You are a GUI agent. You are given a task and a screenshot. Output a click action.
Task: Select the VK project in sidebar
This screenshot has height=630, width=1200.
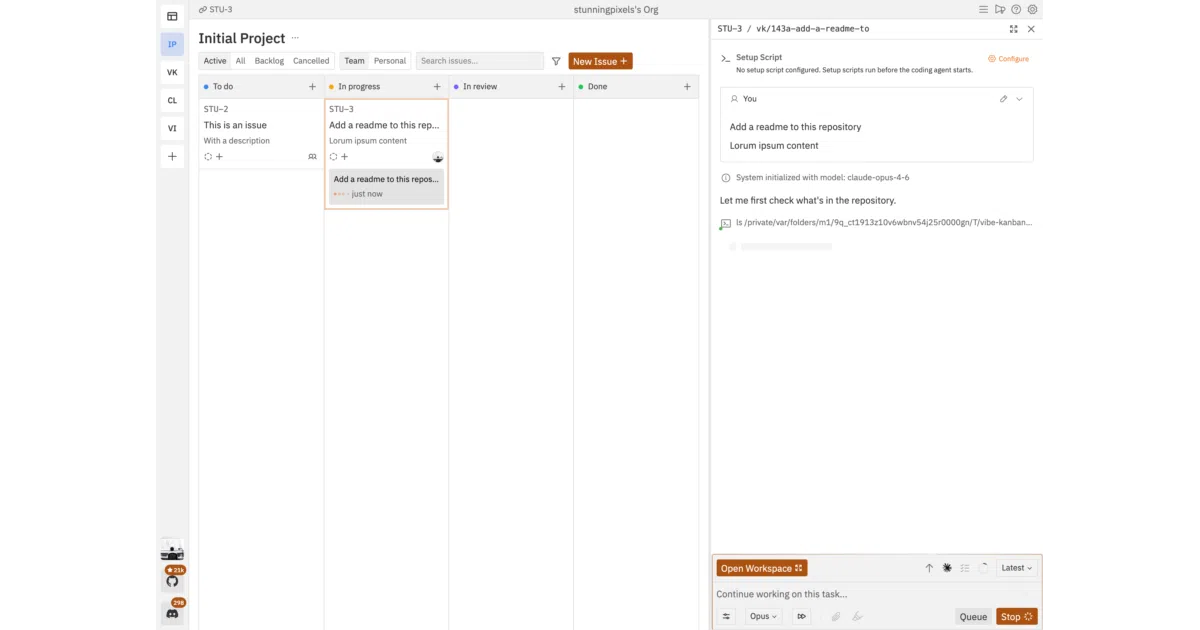tap(172, 72)
